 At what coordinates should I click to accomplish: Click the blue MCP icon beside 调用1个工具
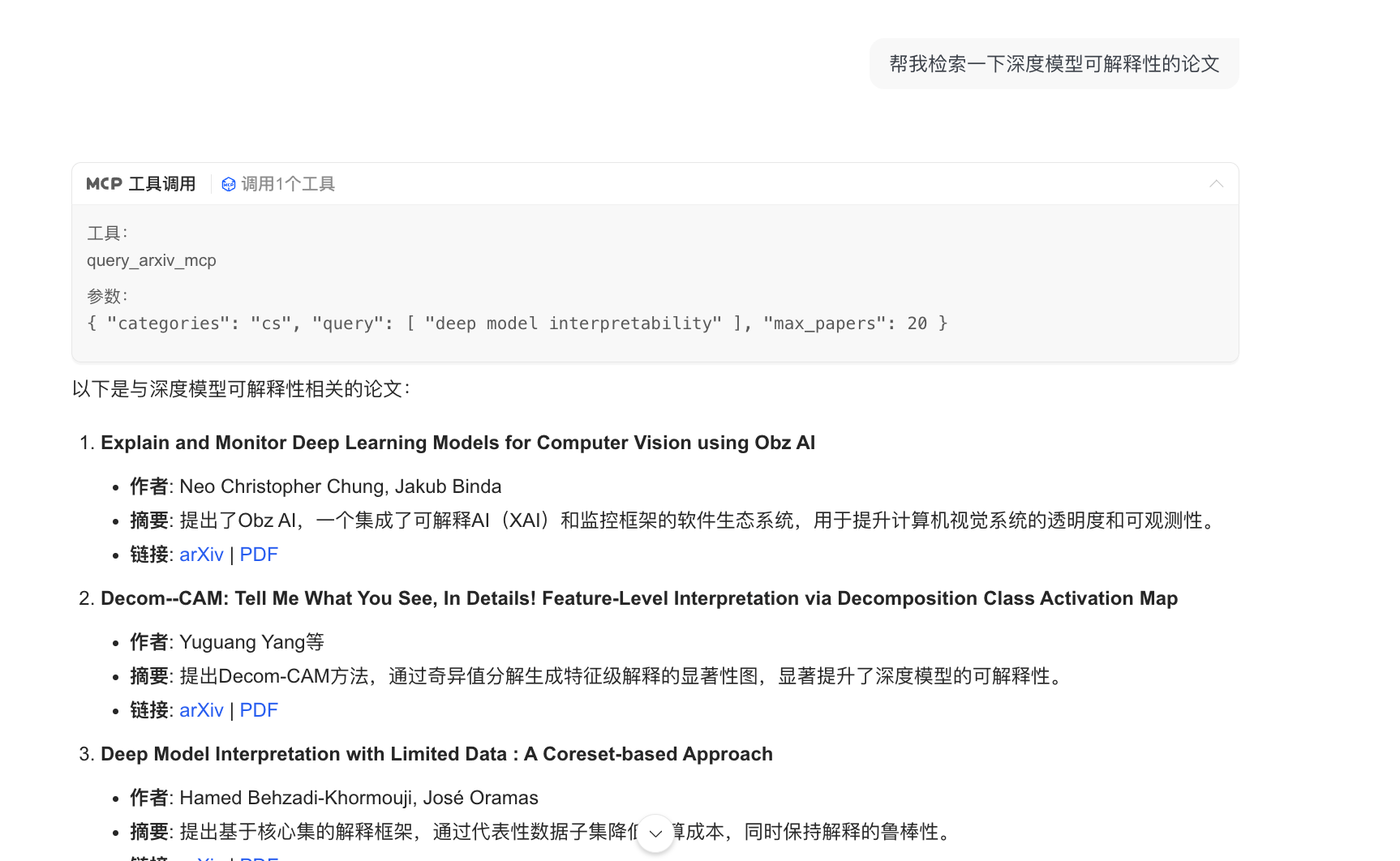[x=229, y=184]
